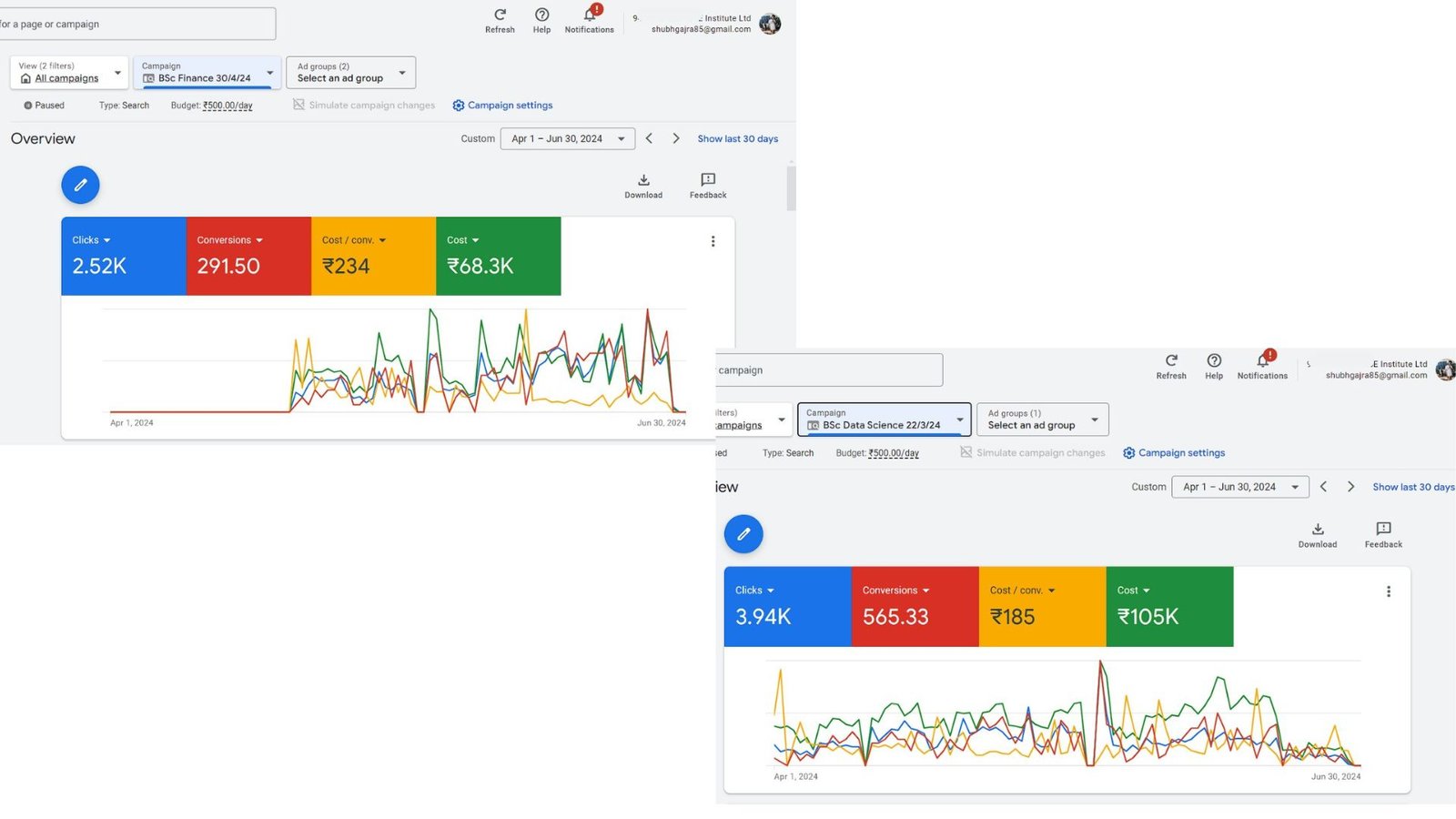Image resolution: width=1456 pixels, height=819 pixels.
Task: Open Notifications bell in the BSc Data Science panel
Action: [x=1263, y=360]
